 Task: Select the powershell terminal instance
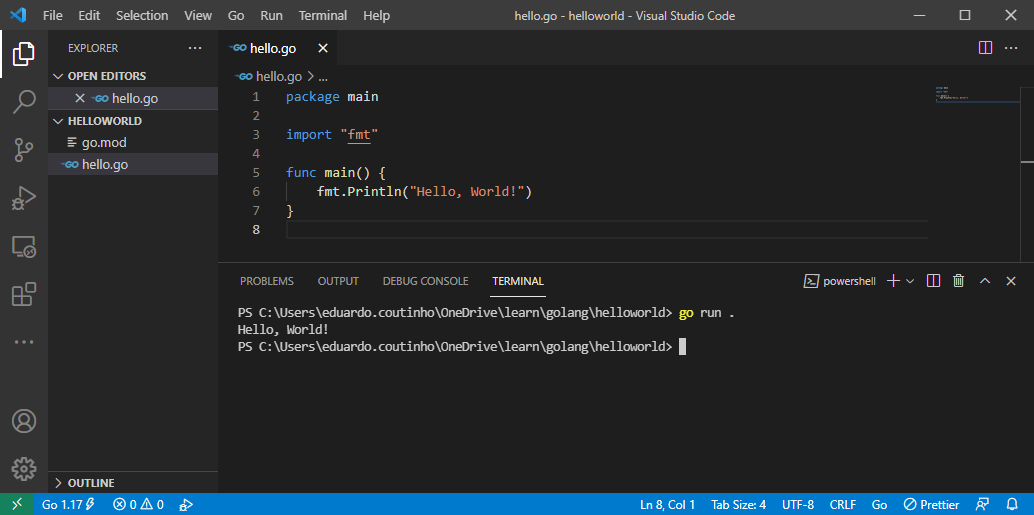click(839, 281)
